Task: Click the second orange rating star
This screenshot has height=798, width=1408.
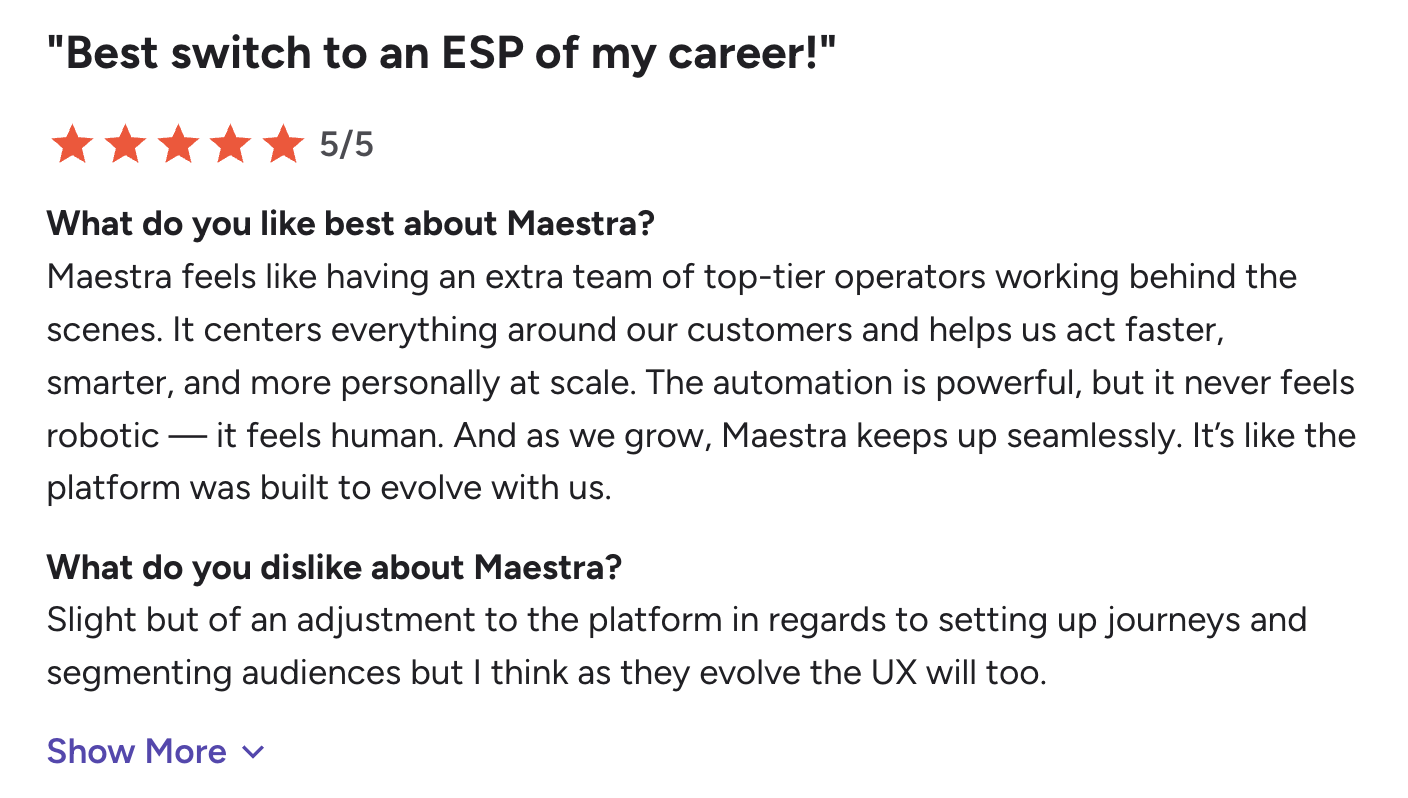Action: pos(124,145)
